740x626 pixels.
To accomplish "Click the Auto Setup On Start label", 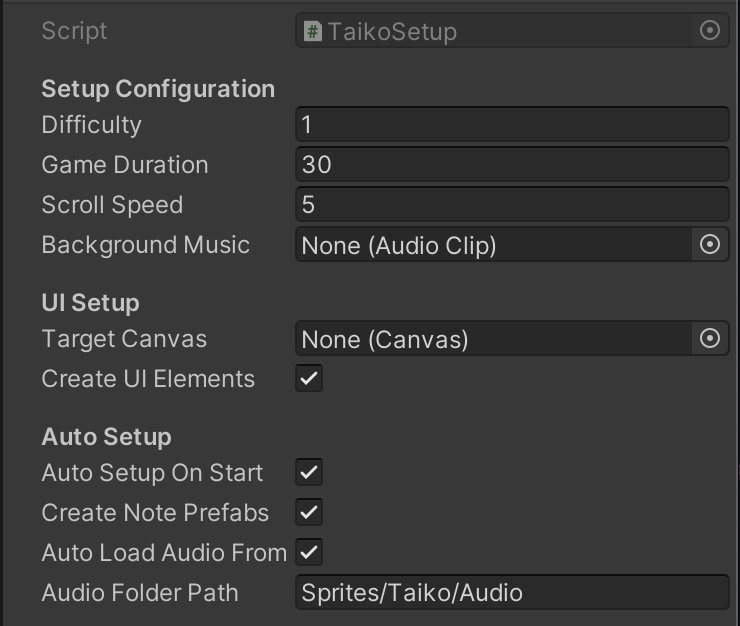I will coord(152,473).
